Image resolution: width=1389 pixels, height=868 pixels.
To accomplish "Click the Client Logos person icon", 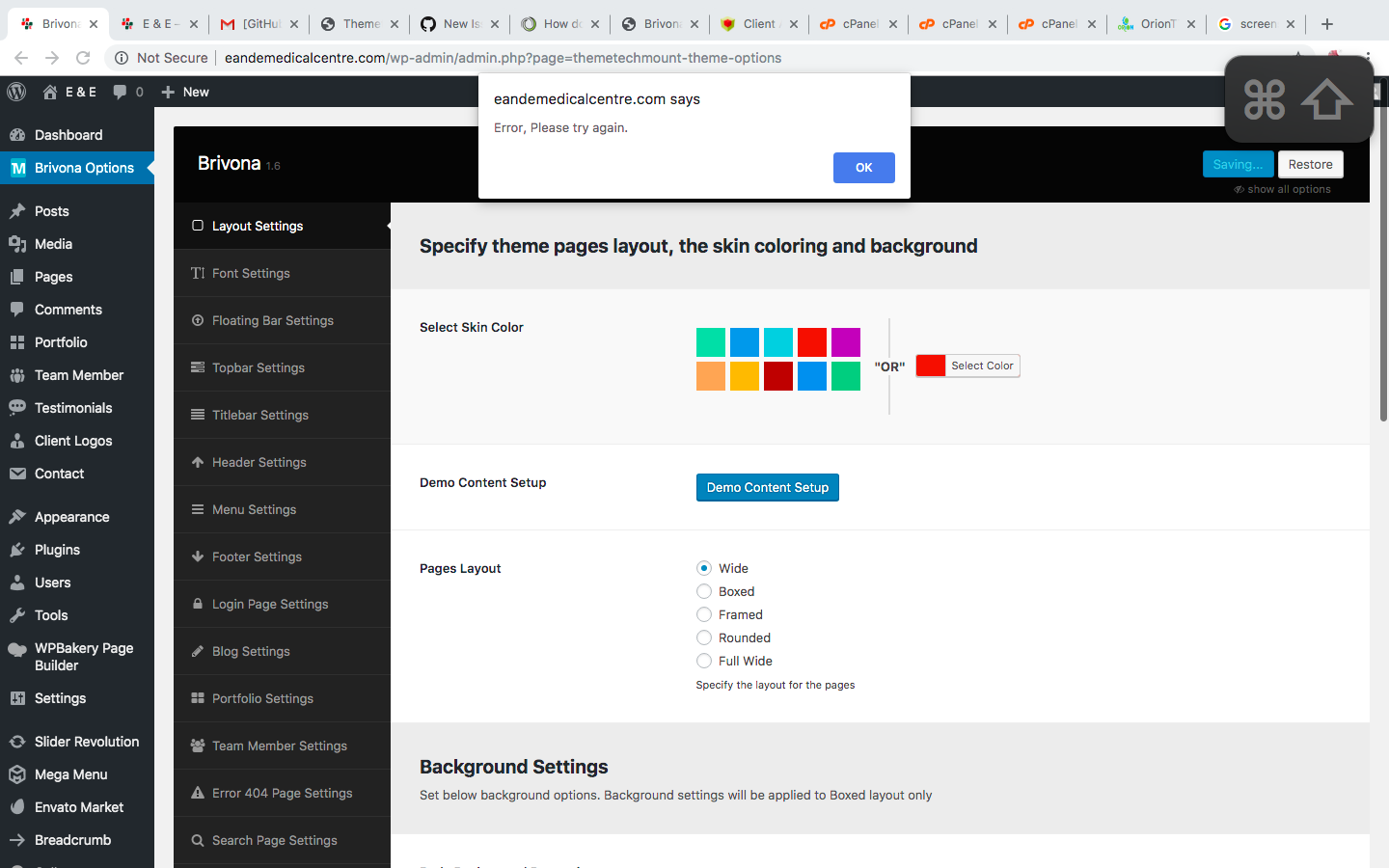I will click(17, 441).
